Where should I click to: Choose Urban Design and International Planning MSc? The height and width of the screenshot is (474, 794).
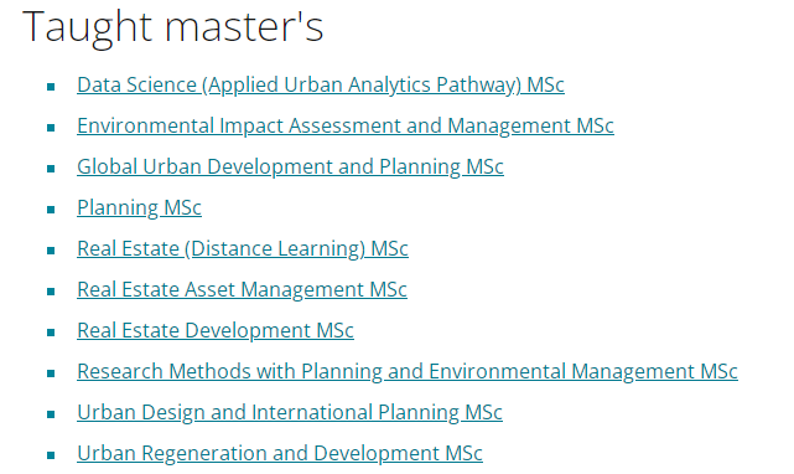tap(290, 413)
